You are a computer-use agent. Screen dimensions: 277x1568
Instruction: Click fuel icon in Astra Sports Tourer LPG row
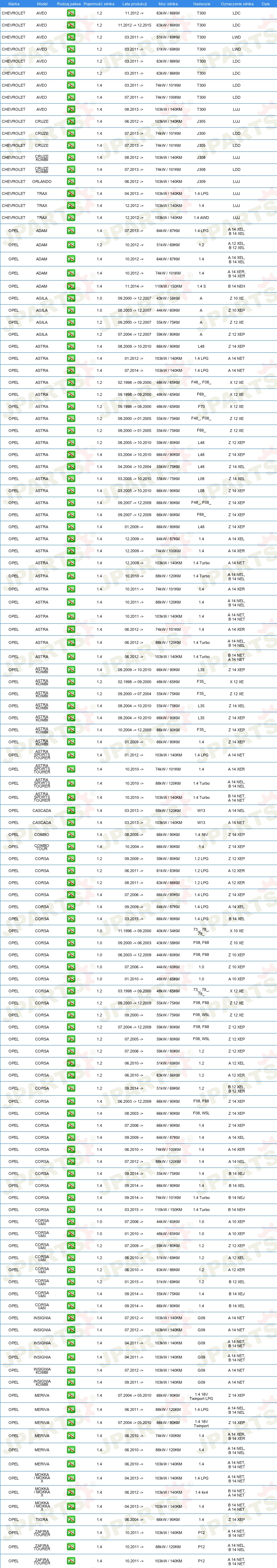click(71, 755)
